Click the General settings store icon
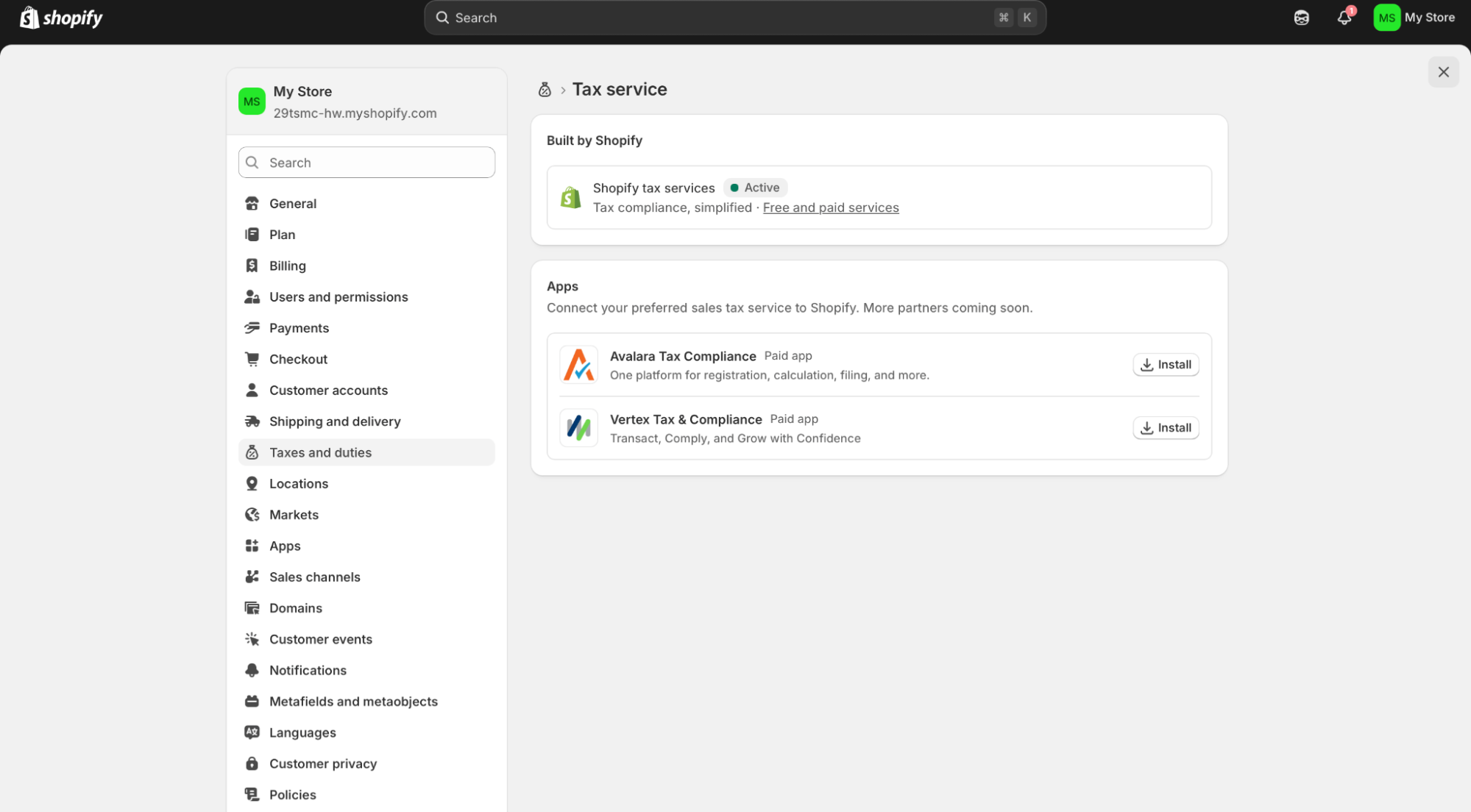Image resolution: width=1471 pixels, height=812 pixels. pyautogui.click(x=252, y=204)
